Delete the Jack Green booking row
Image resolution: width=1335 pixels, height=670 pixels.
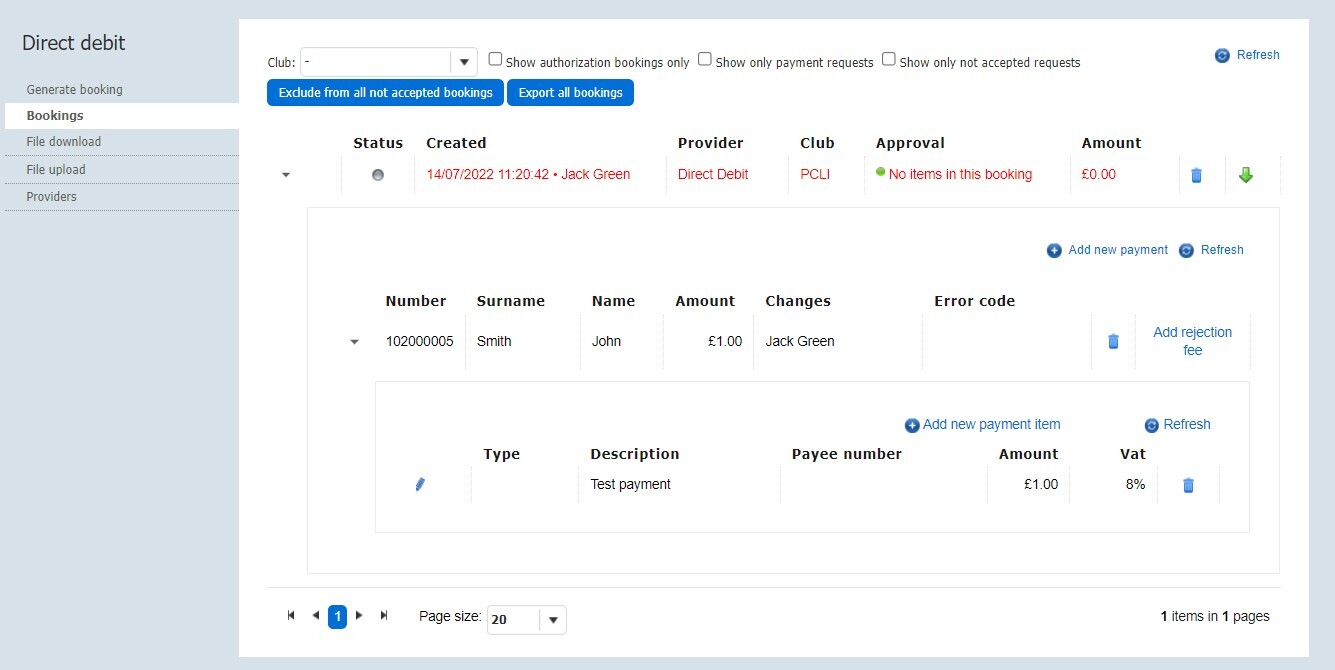(1196, 175)
